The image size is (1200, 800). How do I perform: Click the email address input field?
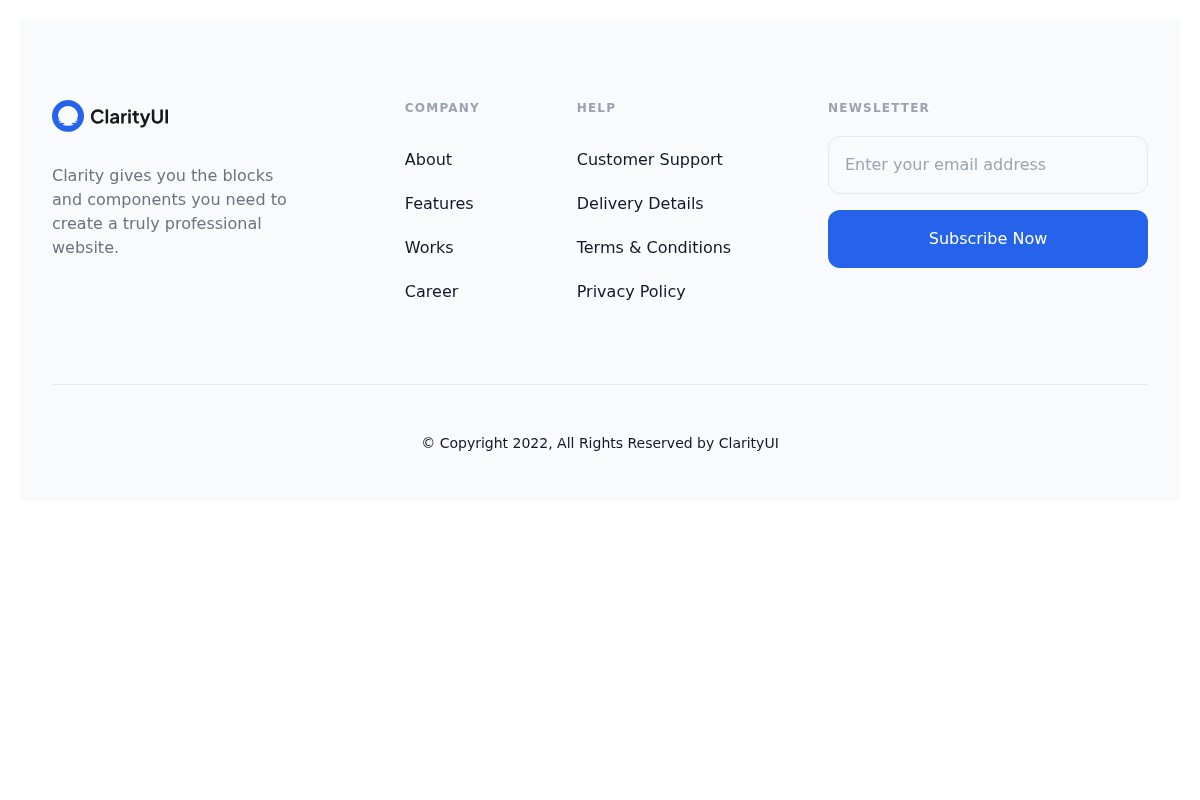(x=987, y=164)
